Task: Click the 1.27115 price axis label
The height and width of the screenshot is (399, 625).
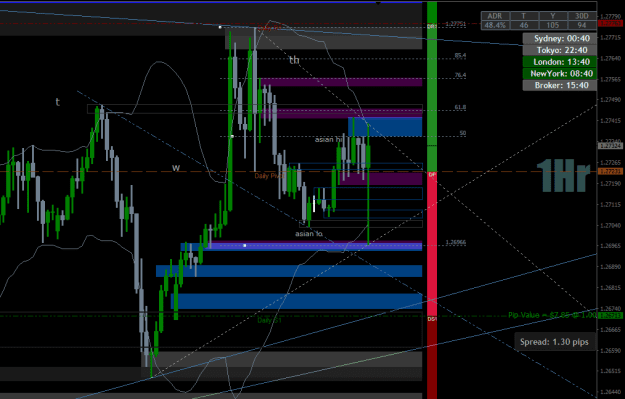Action: (x=611, y=204)
